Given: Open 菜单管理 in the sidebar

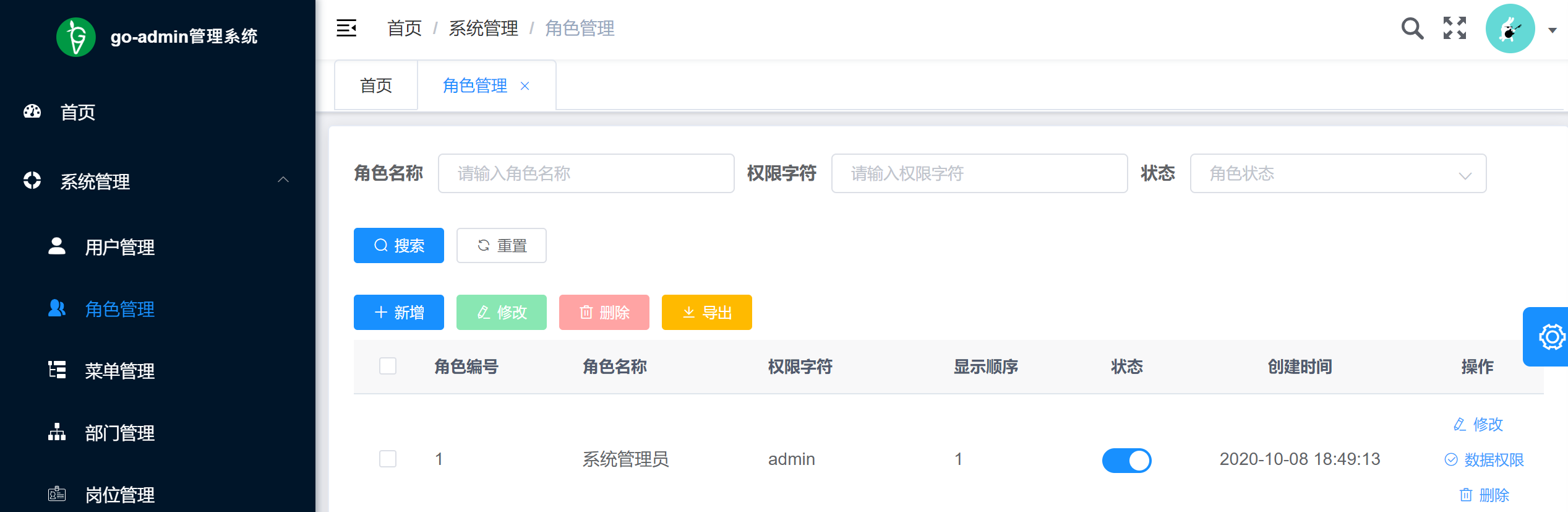Looking at the screenshot, I should [x=119, y=371].
